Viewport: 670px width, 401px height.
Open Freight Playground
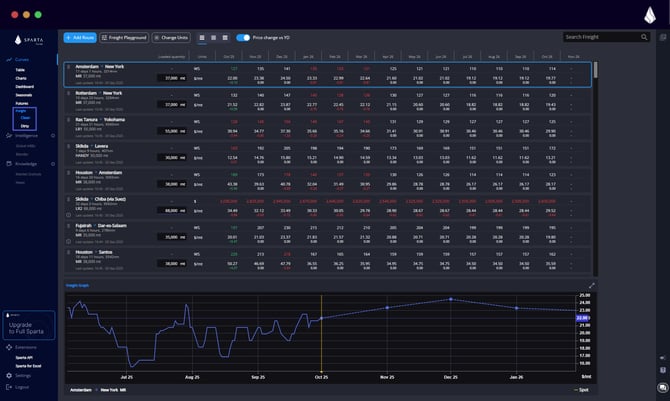tap(124, 37)
